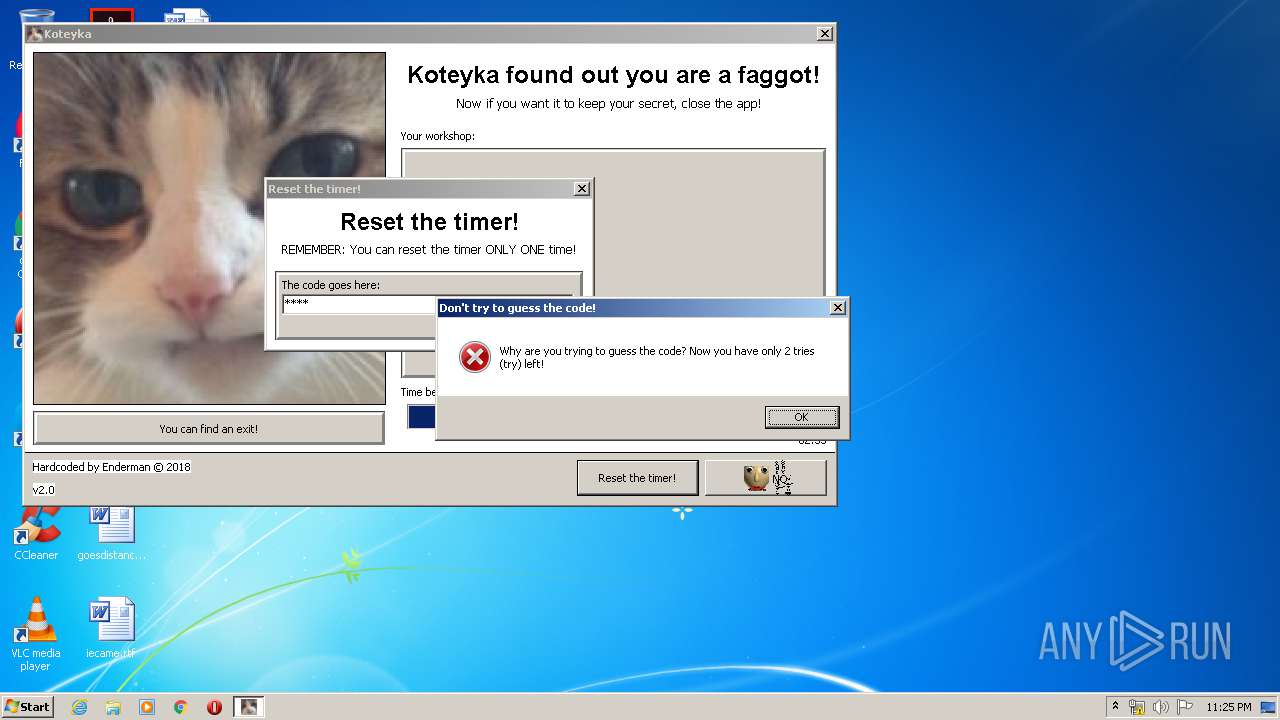
Task: Open Action Center flag icon
Action: 1184,707
